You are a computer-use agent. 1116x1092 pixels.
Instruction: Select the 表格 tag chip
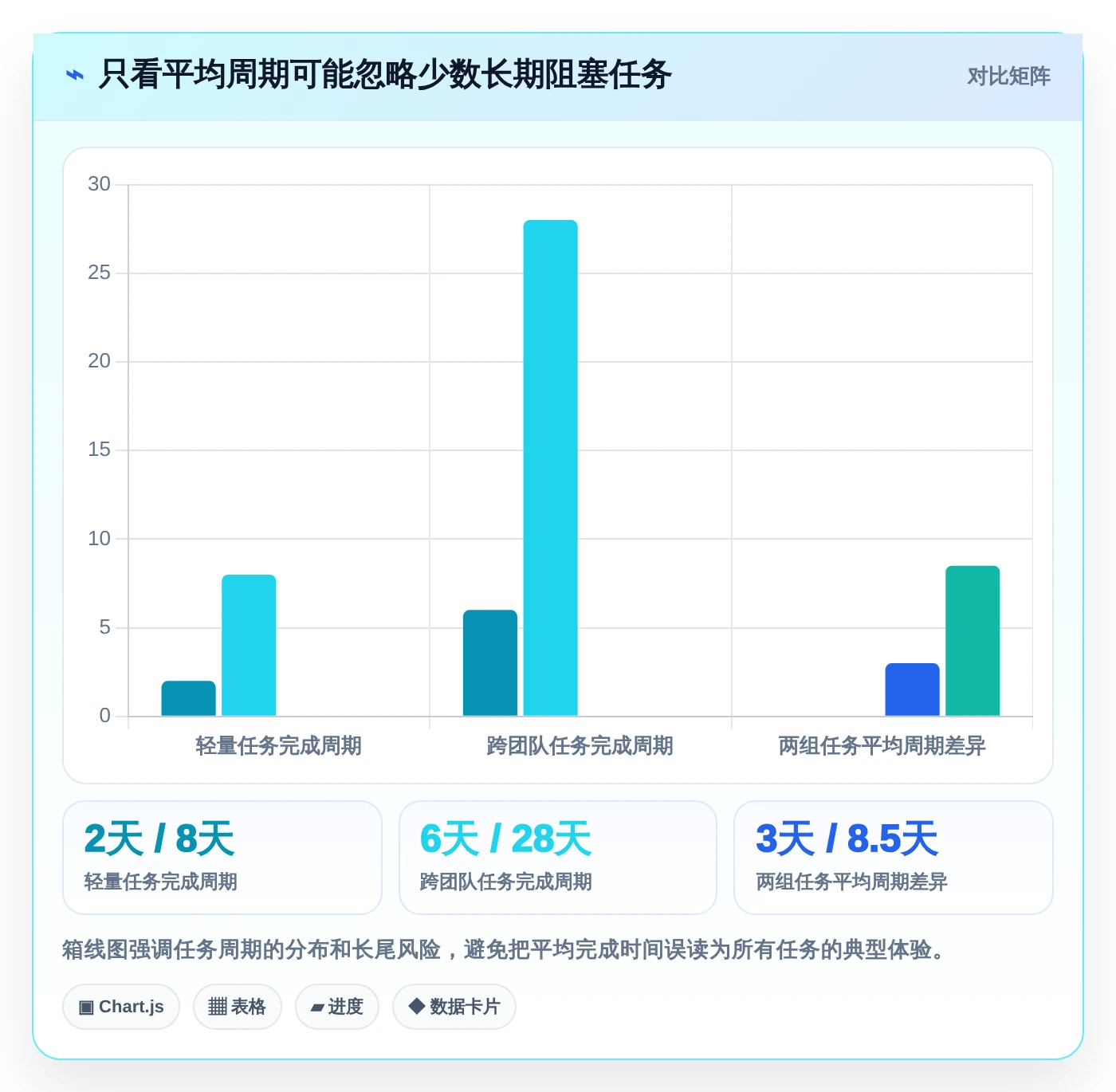(x=238, y=1007)
